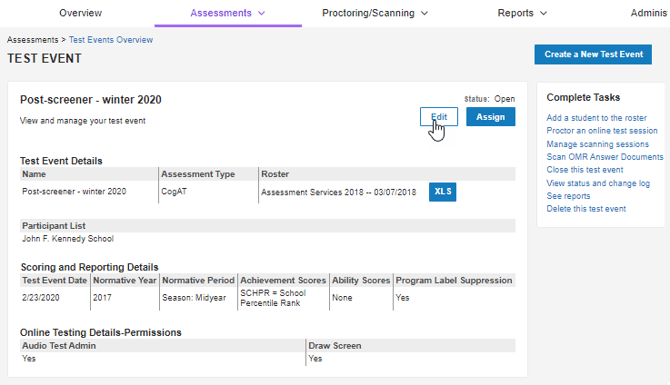Image resolution: width=670 pixels, height=385 pixels.
Task: Open Manage scanning sessions link
Action: click(x=597, y=144)
